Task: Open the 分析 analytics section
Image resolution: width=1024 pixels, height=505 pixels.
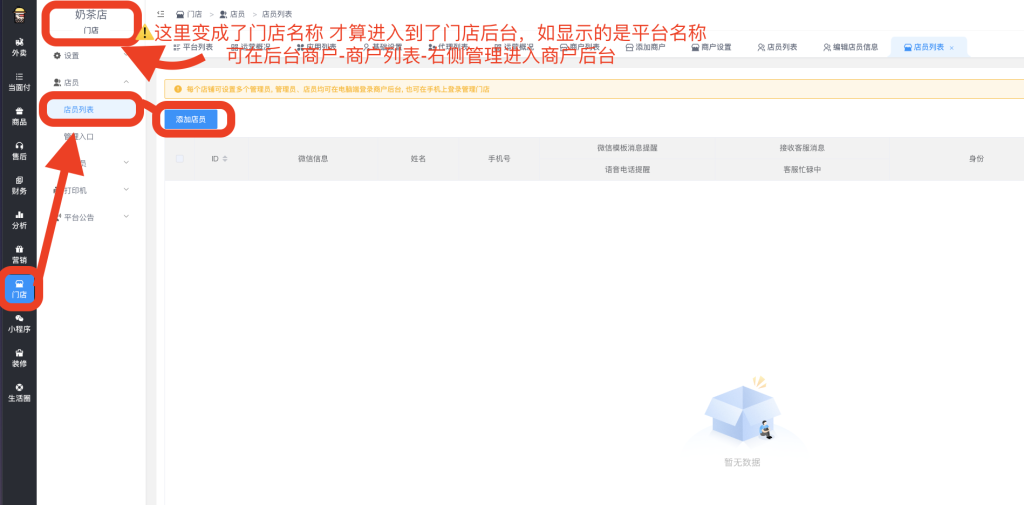Action: 18,219
